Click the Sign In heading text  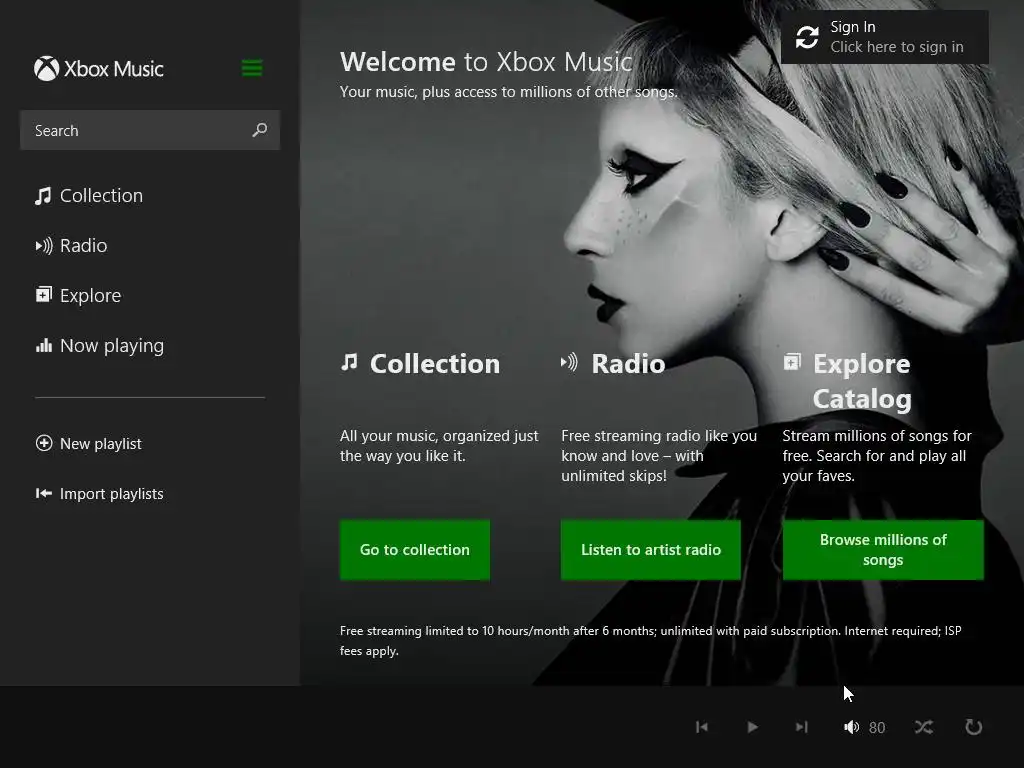pos(852,27)
